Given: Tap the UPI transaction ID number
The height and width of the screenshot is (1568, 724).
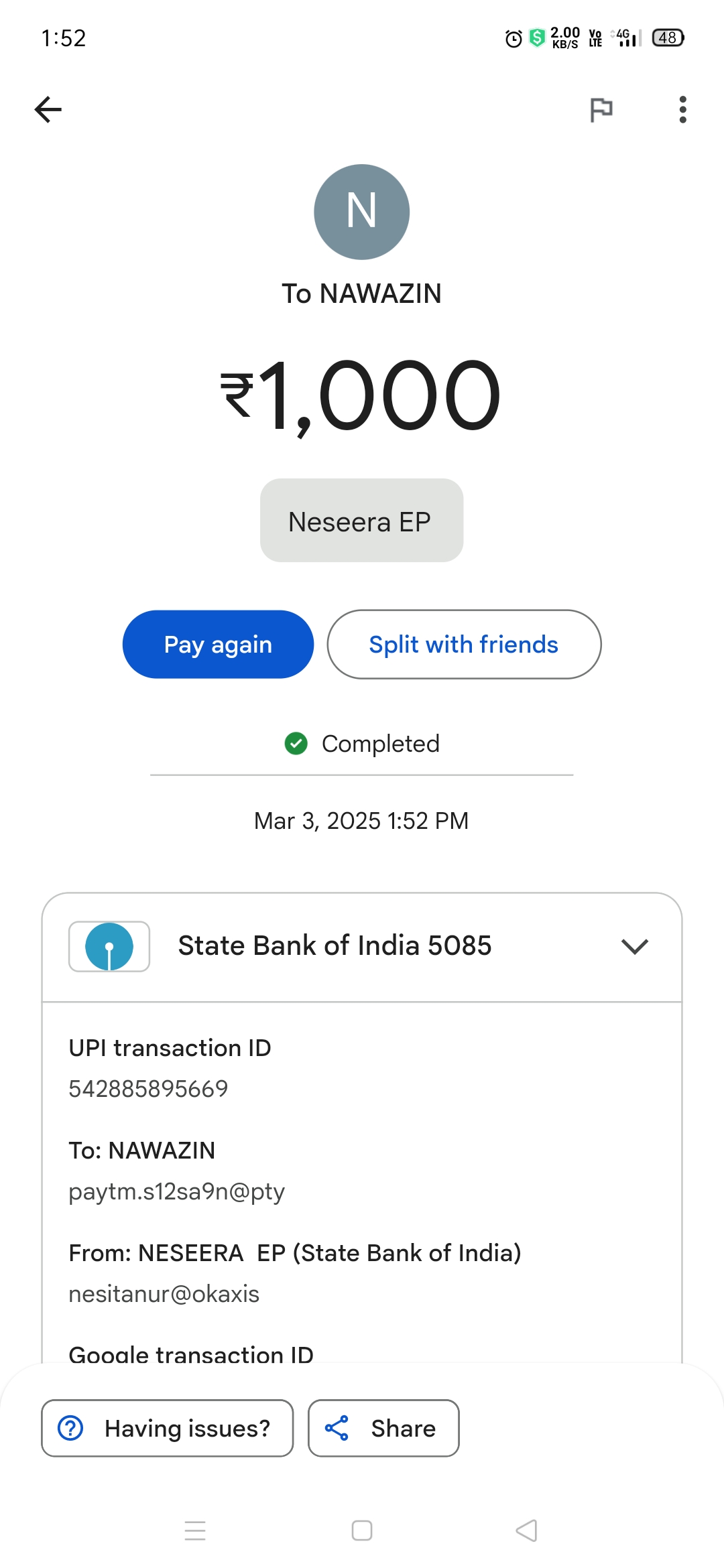Looking at the screenshot, I should [x=148, y=1089].
